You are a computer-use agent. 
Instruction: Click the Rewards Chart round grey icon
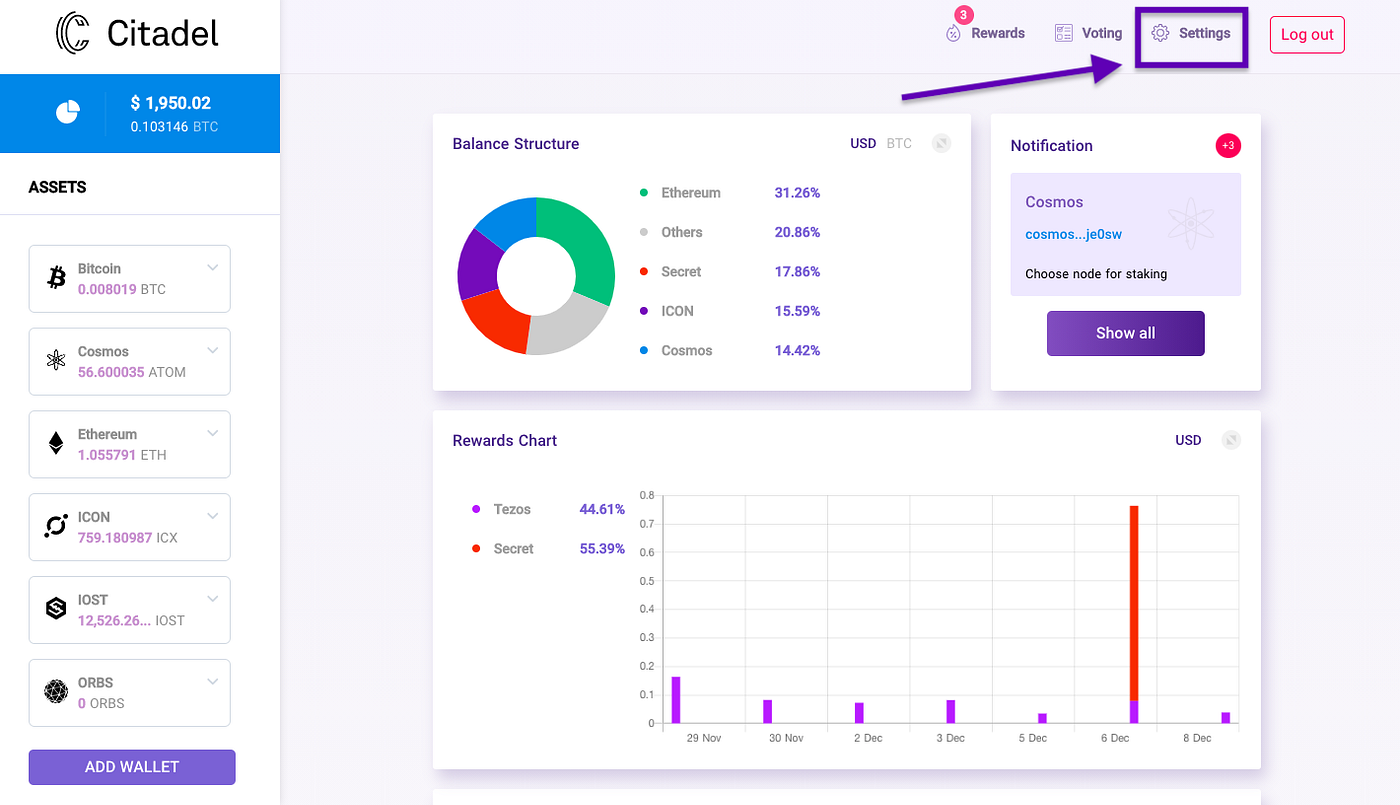coord(1231,440)
